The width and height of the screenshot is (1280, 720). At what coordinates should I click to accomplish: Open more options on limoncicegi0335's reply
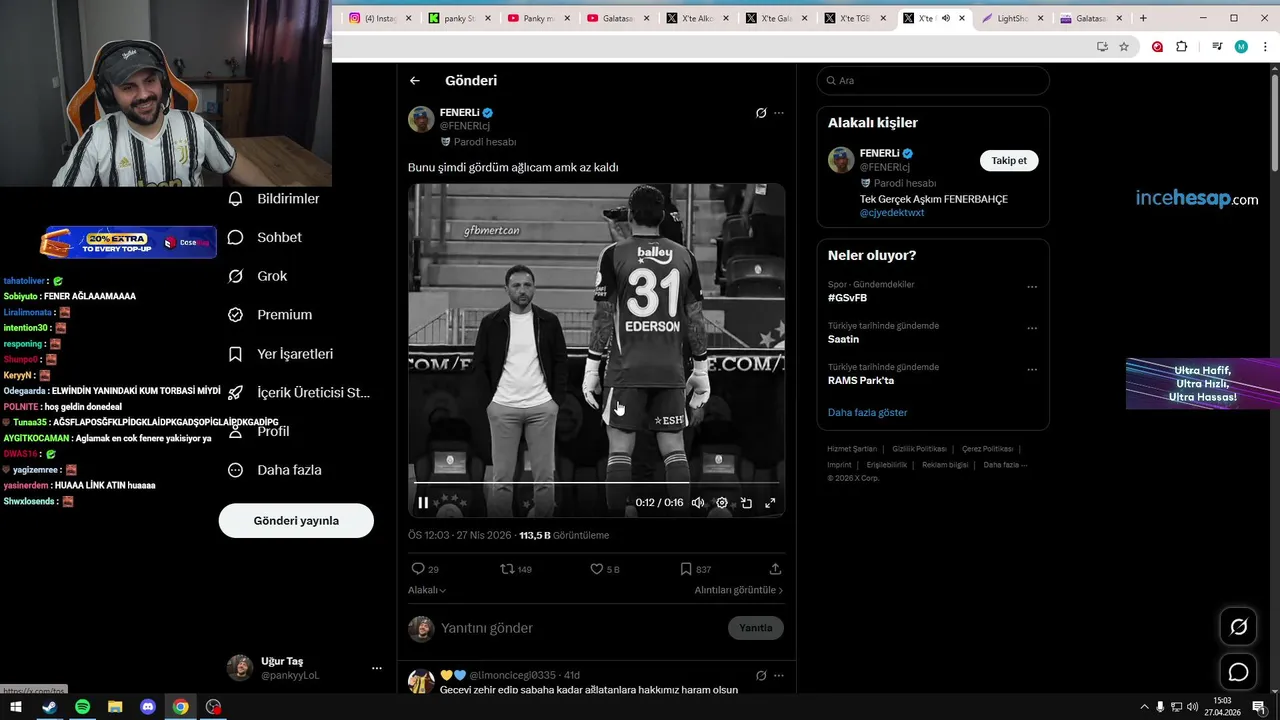pos(779,676)
